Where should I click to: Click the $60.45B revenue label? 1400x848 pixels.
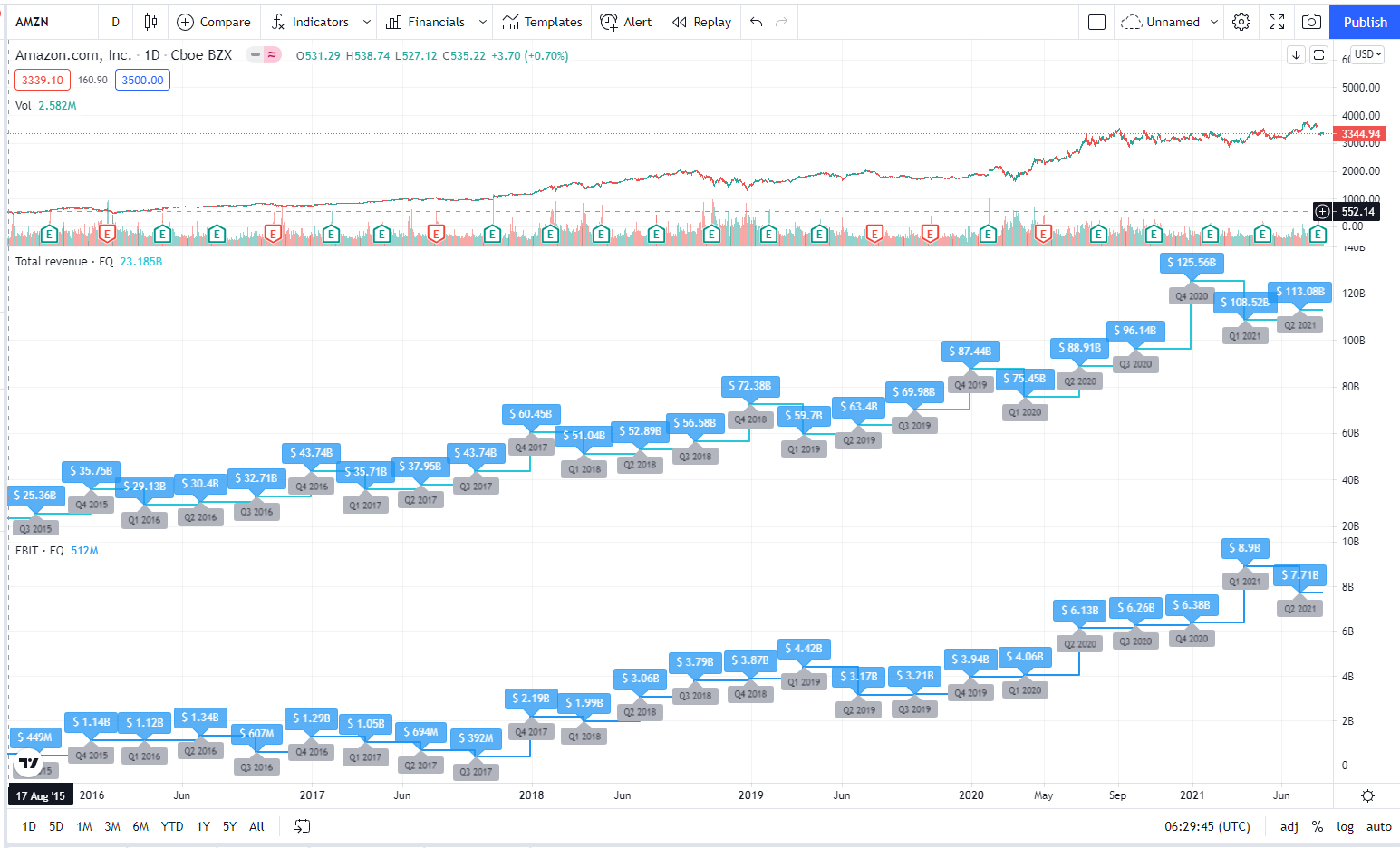click(x=530, y=414)
